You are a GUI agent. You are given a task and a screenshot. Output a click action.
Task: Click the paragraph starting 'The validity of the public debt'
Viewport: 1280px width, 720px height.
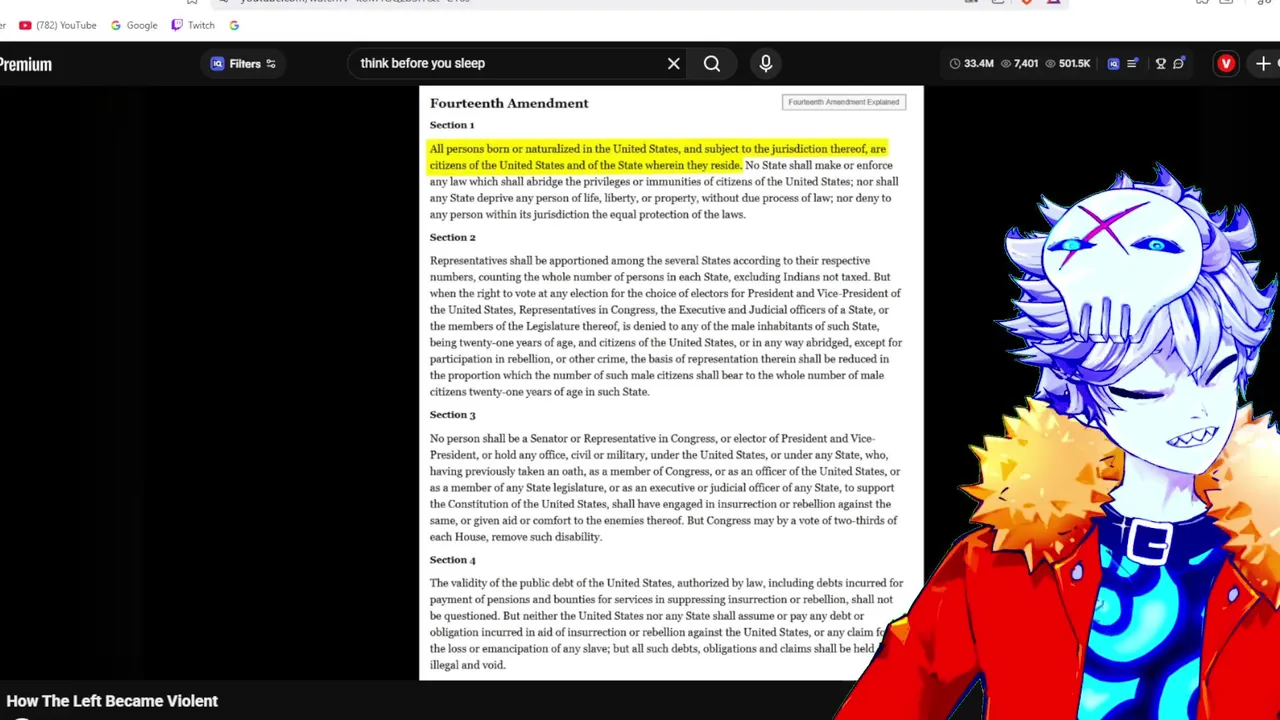[666, 623]
